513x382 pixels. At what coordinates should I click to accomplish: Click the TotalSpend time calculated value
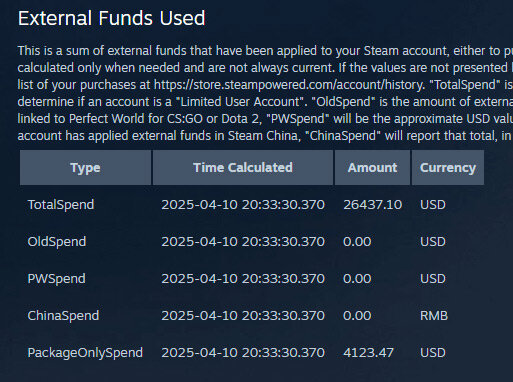(243, 205)
